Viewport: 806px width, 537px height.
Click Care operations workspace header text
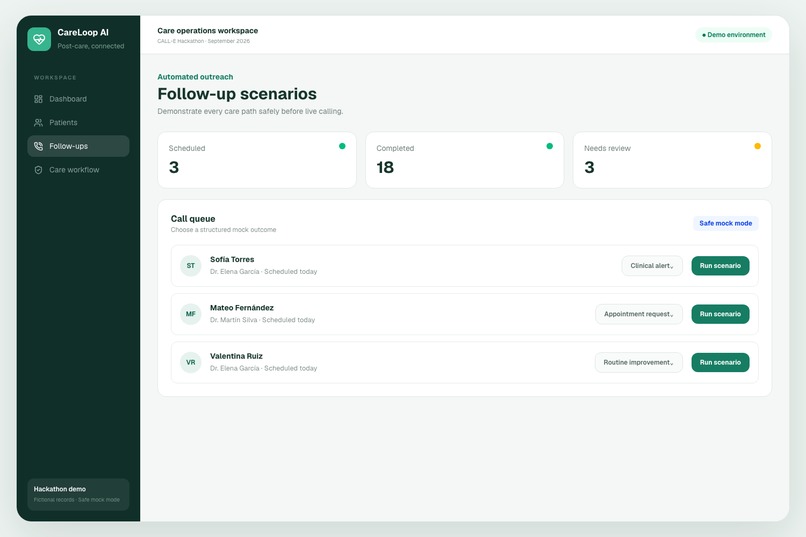coord(208,31)
